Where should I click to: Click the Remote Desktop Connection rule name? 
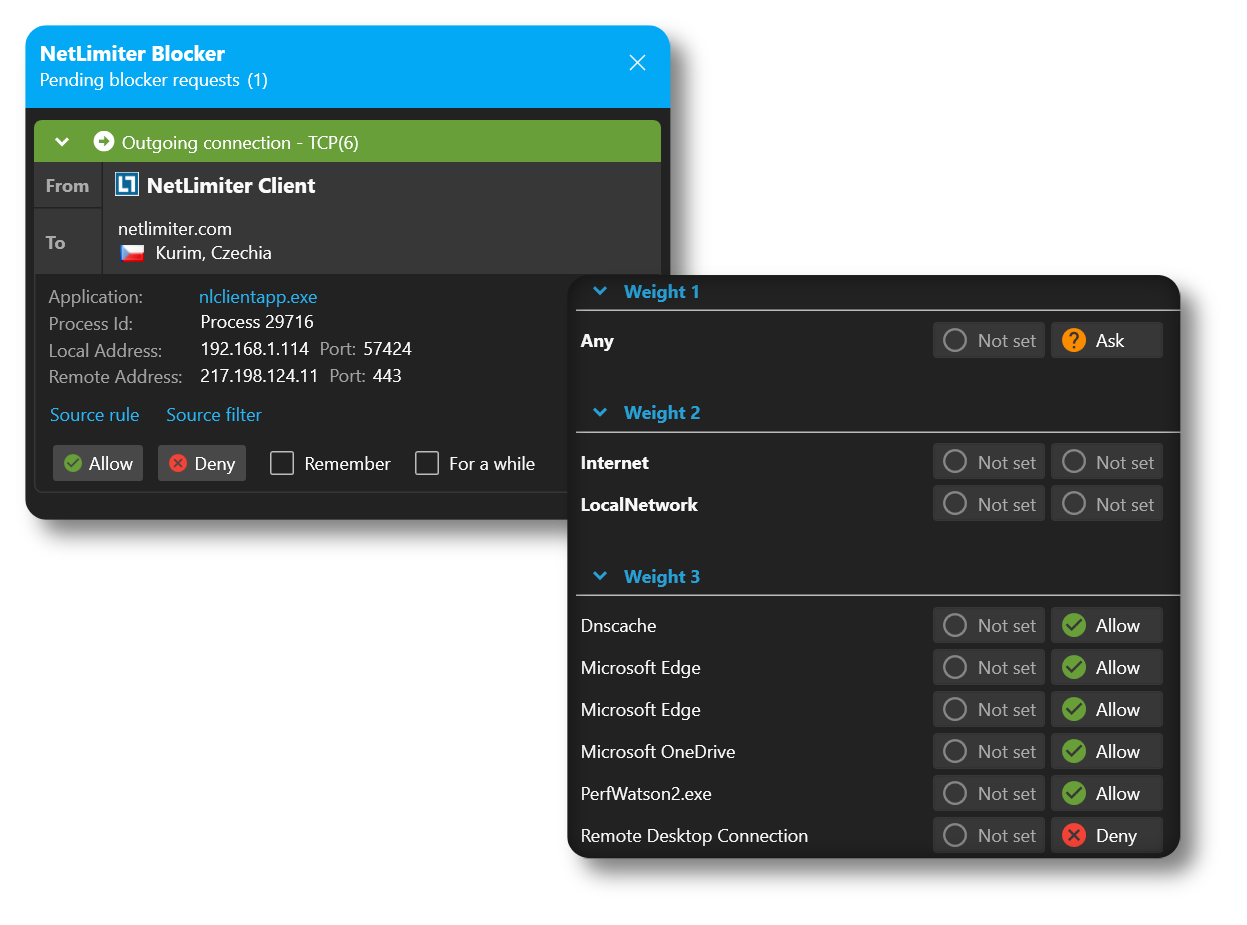point(694,836)
